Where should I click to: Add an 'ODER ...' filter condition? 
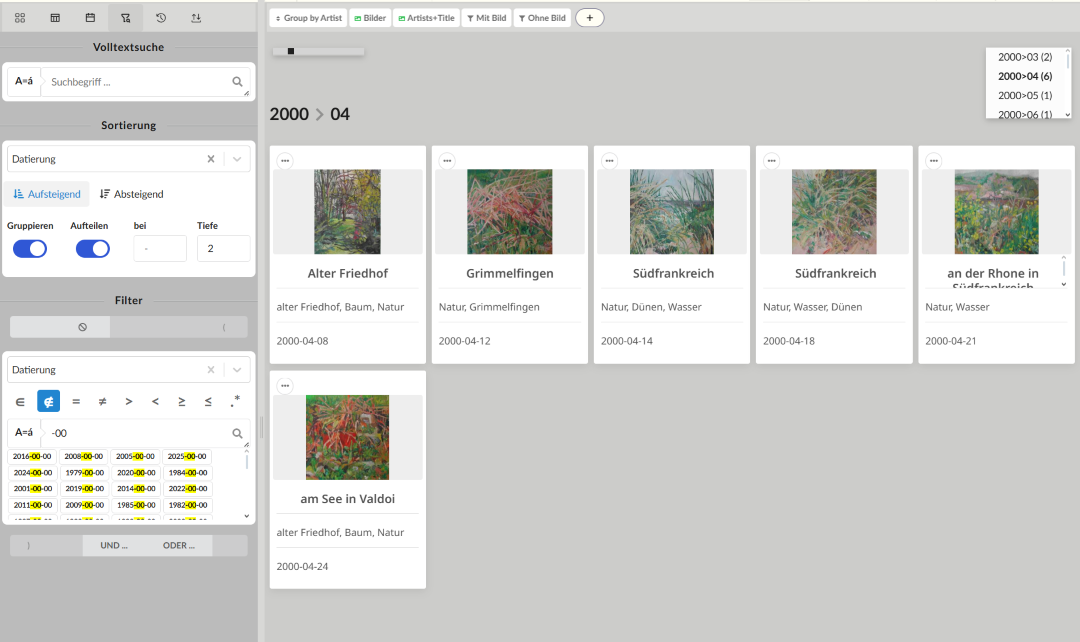(179, 546)
